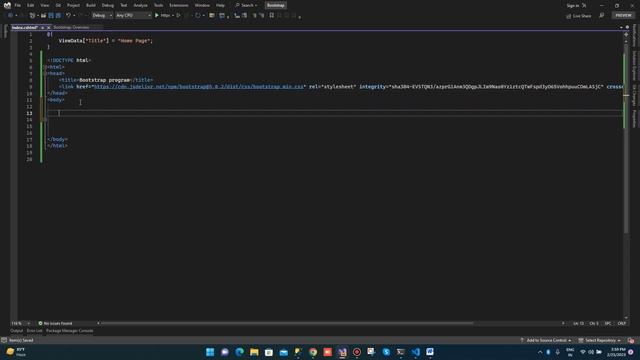Open the File menu
The image size is (640, 360).
(18, 5)
